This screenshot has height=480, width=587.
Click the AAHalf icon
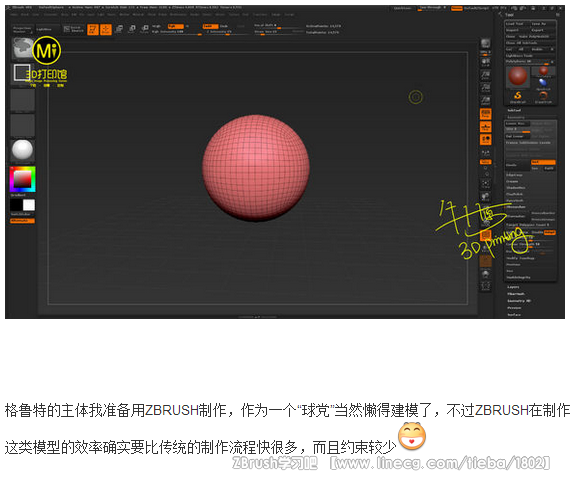pos(486,100)
